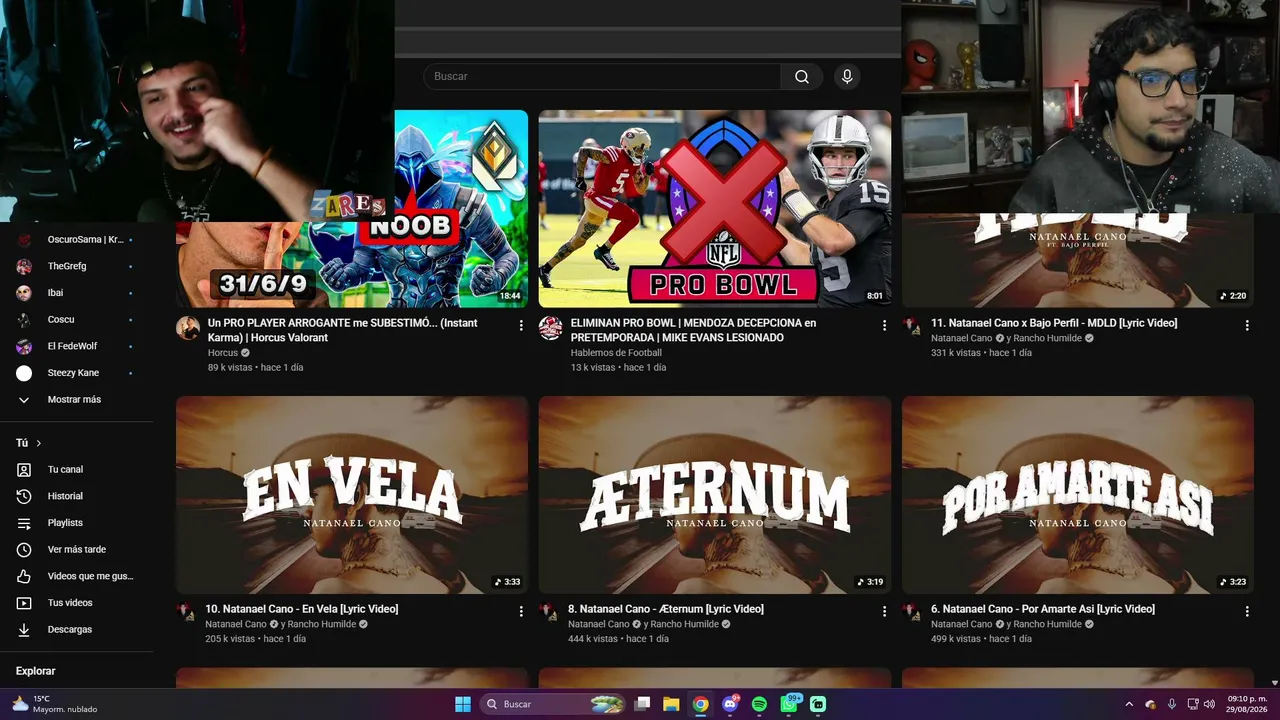Image resolution: width=1280 pixels, height=720 pixels.
Task: Open the Tu canal page icon
Action: pyautogui.click(x=24, y=470)
